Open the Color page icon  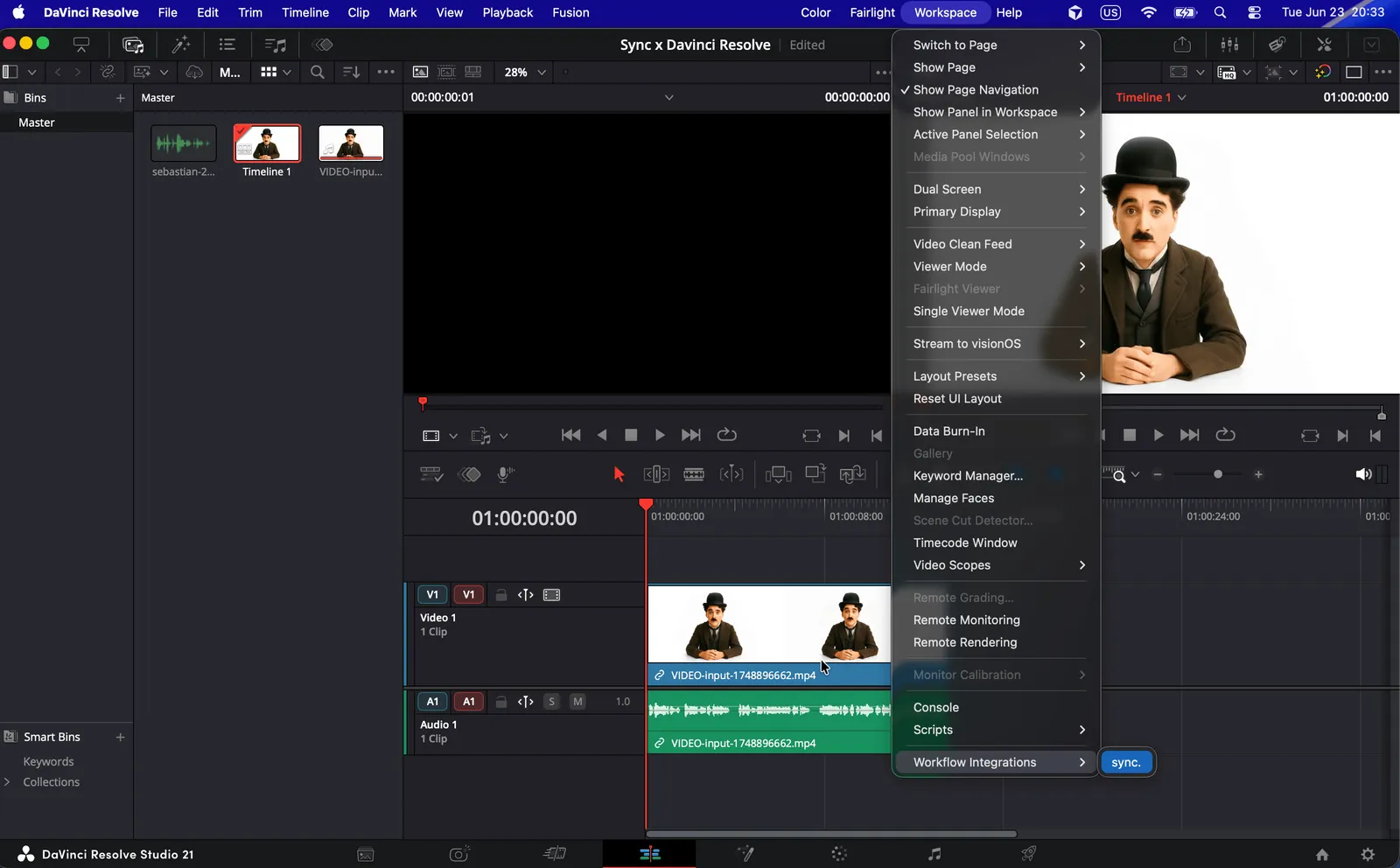pyautogui.click(x=840, y=854)
